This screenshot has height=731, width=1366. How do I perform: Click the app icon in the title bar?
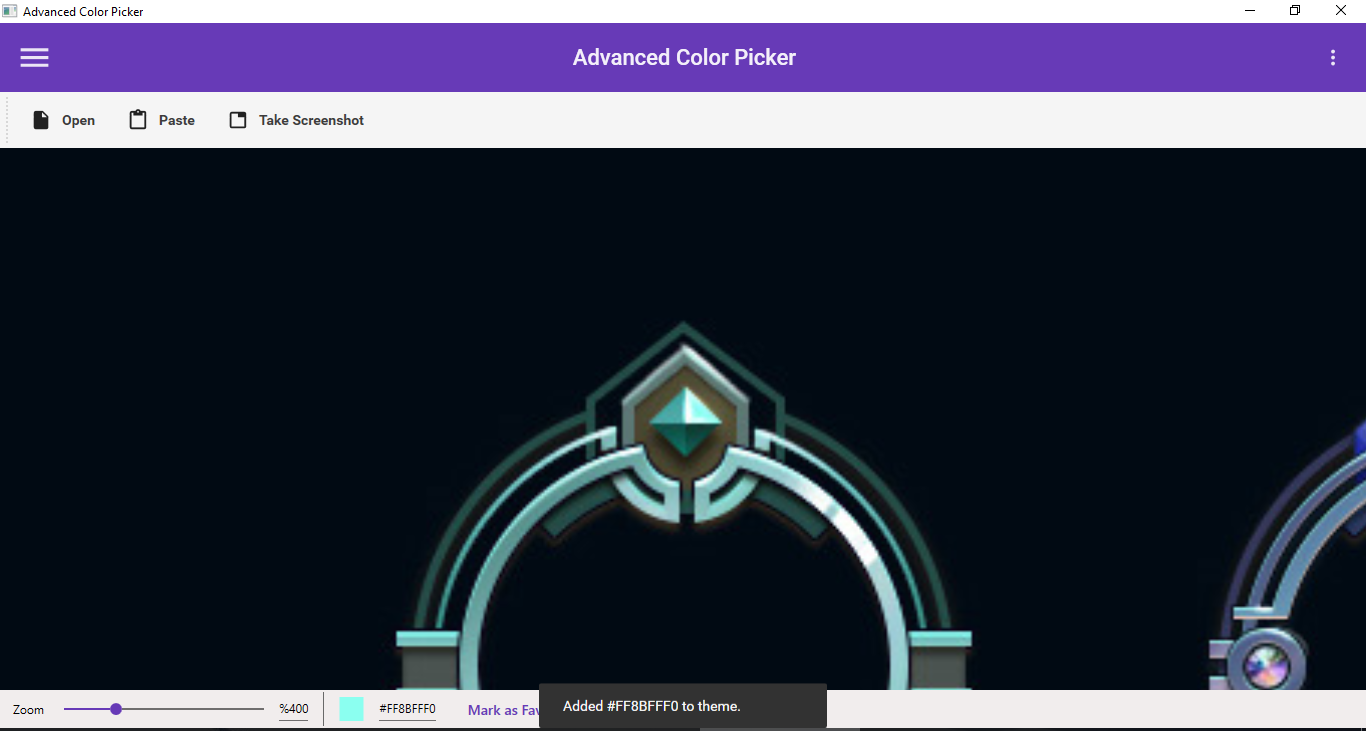click(x=10, y=11)
